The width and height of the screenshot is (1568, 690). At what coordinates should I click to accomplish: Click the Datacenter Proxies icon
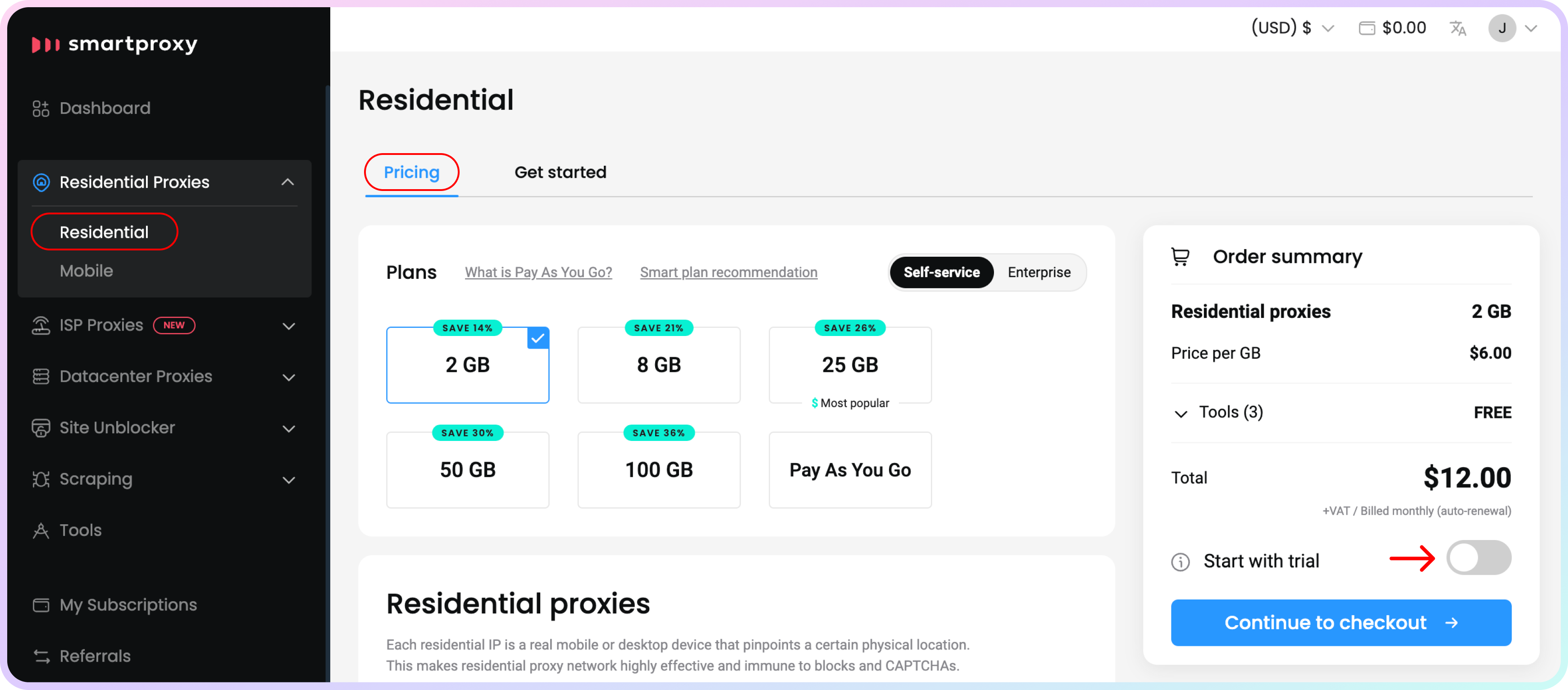tap(41, 377)
